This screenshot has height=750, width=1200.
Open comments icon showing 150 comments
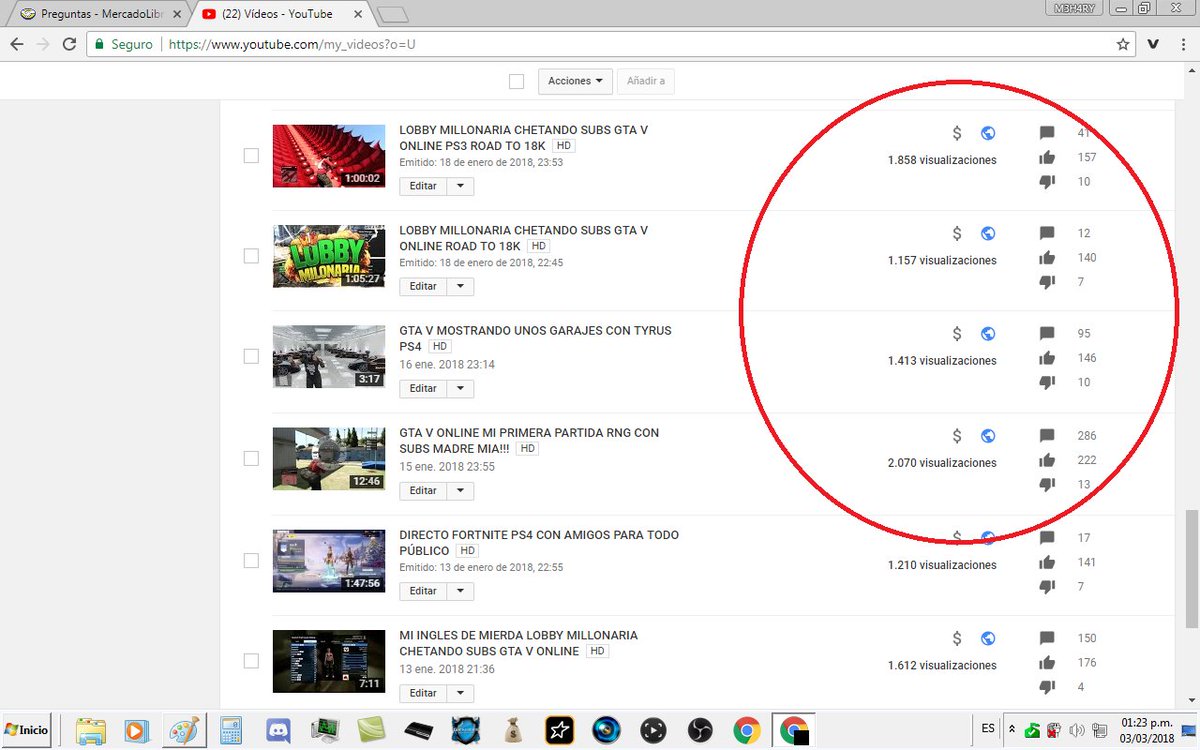point(1047,638)
